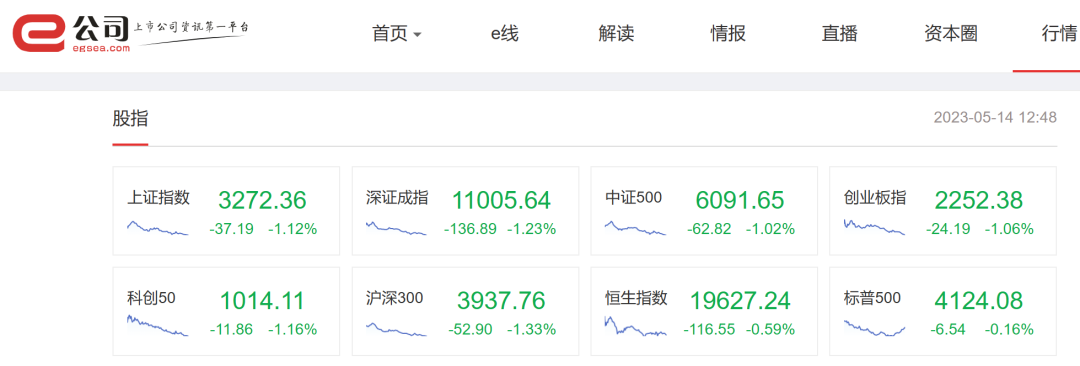Click the 19627.24 index value
The image size is (1080, 366).
740,301
